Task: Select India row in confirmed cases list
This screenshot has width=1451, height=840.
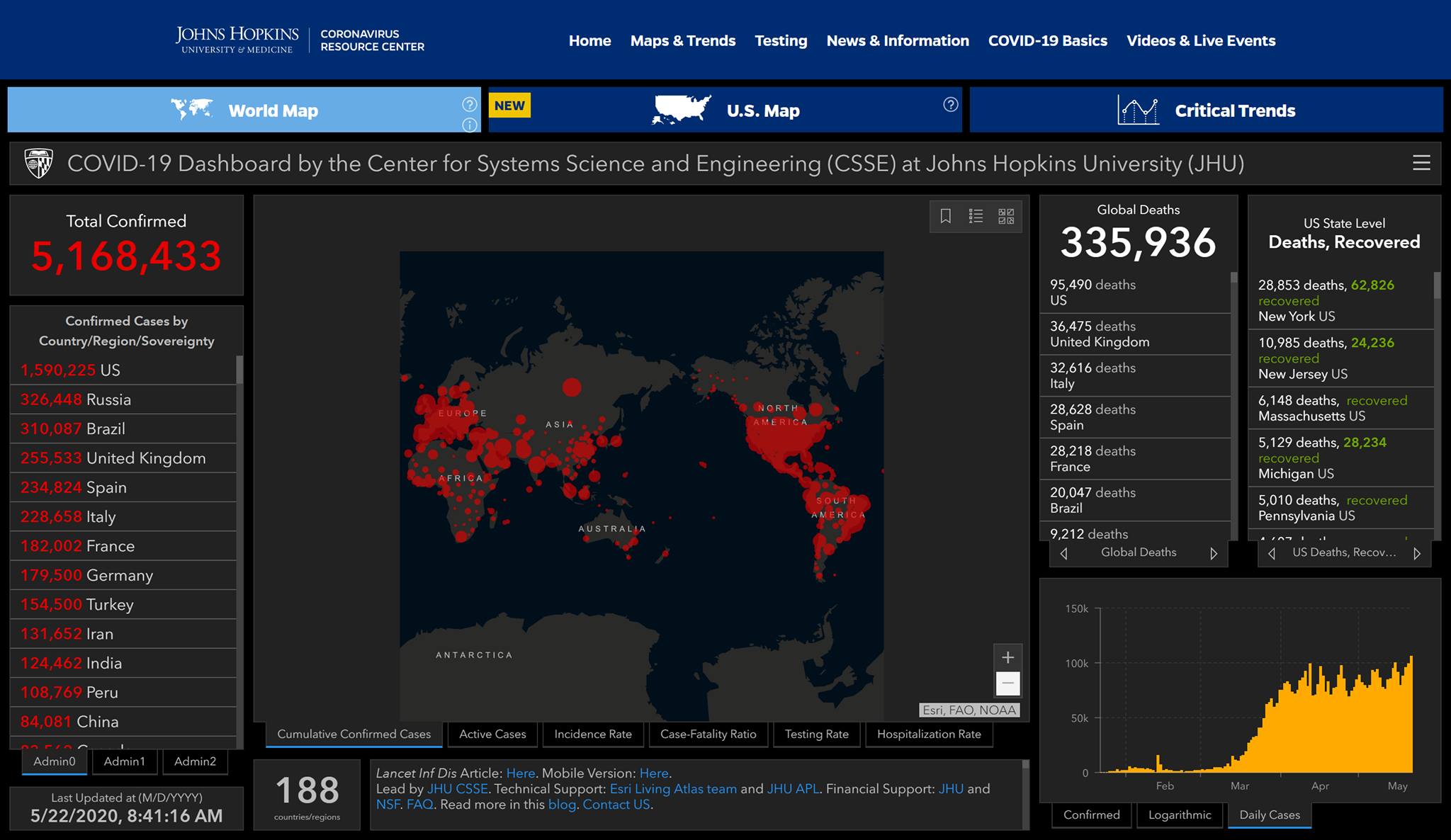Action: (123, 663)
